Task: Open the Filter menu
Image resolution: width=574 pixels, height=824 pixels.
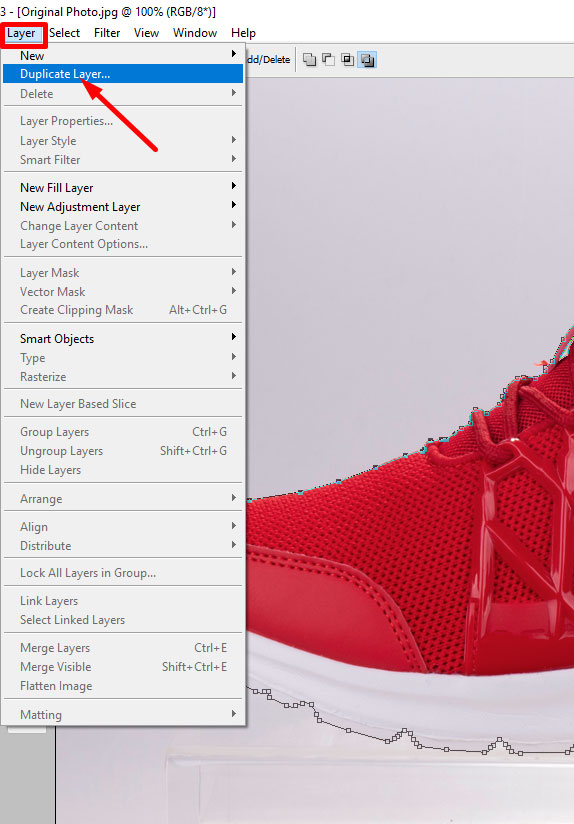Action: point(107,33)
